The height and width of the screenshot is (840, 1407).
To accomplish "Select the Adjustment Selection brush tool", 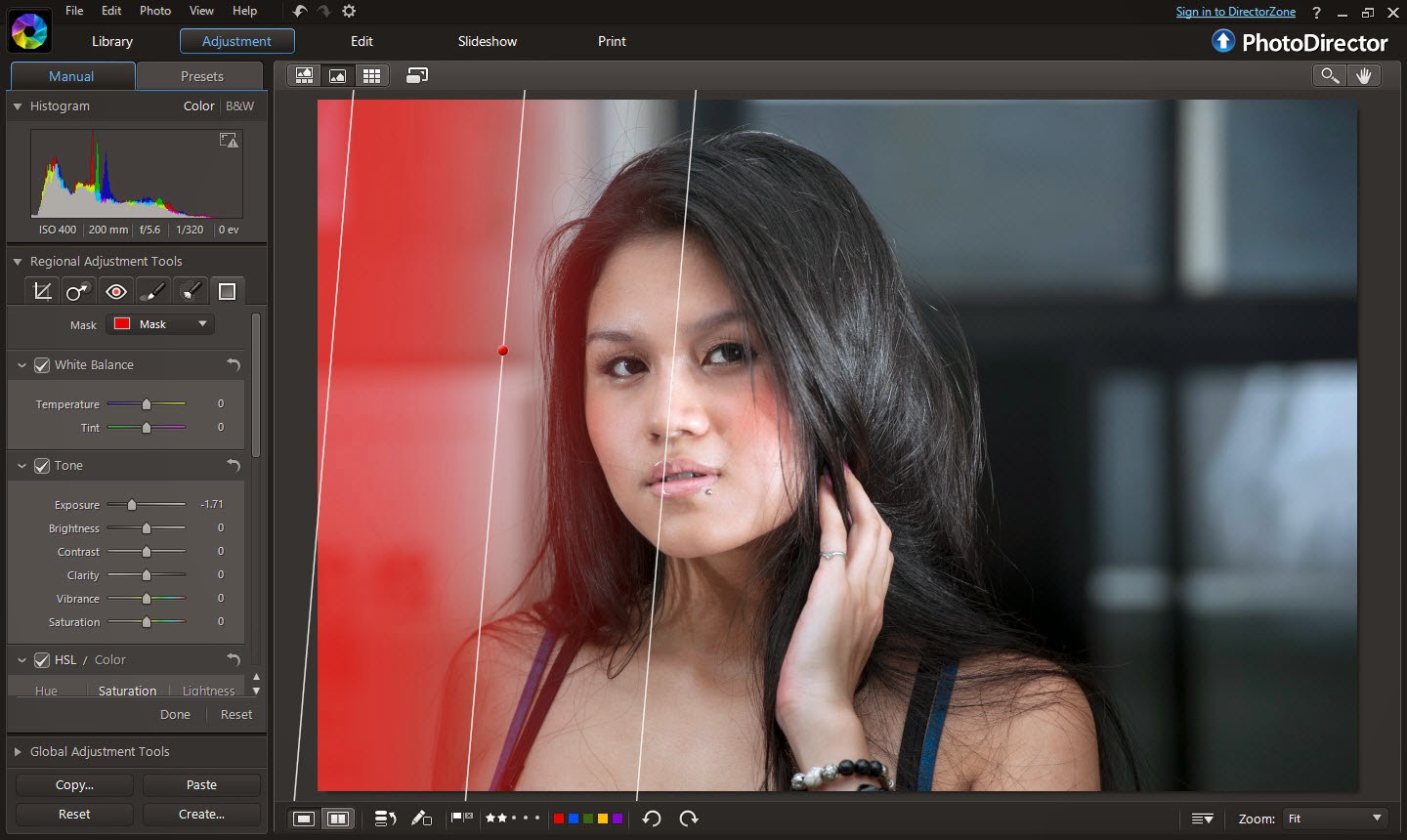I will point(190,291).
